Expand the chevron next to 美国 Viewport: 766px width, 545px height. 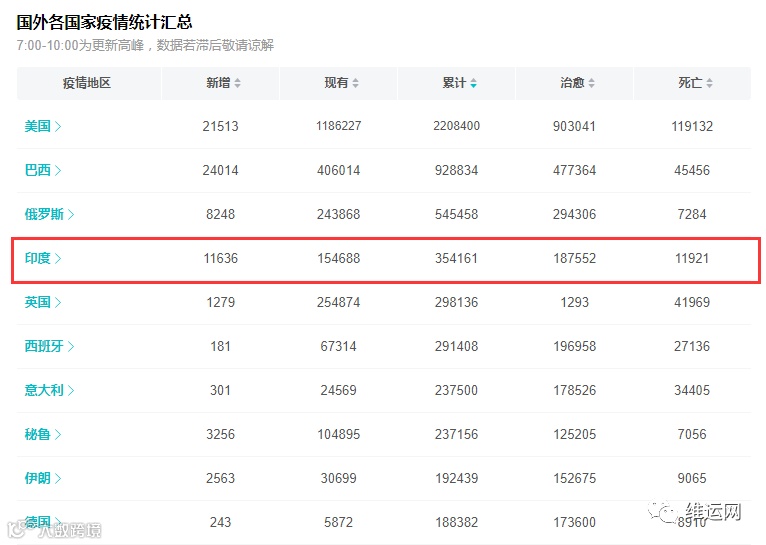tap(58, 126)
